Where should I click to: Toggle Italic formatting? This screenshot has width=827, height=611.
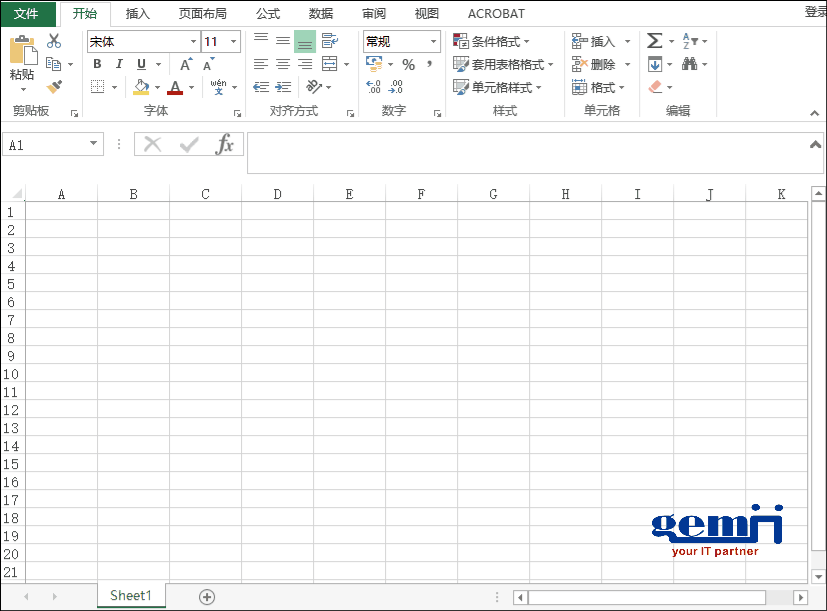(119, 65)
